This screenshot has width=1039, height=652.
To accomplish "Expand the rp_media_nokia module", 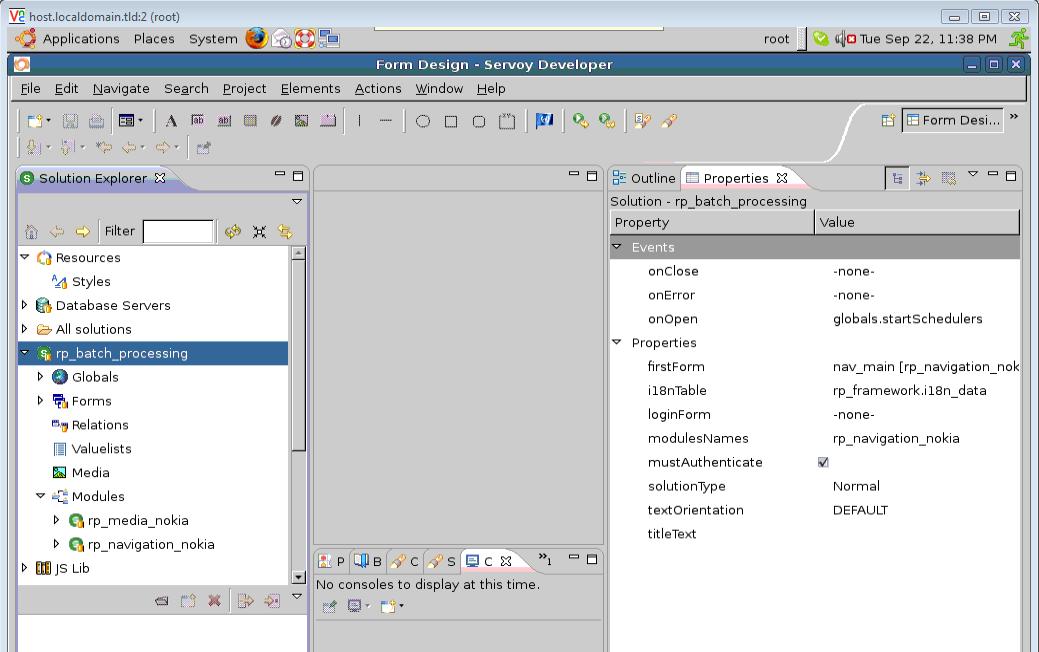I will pyautogui.click(x=56, y=520).
